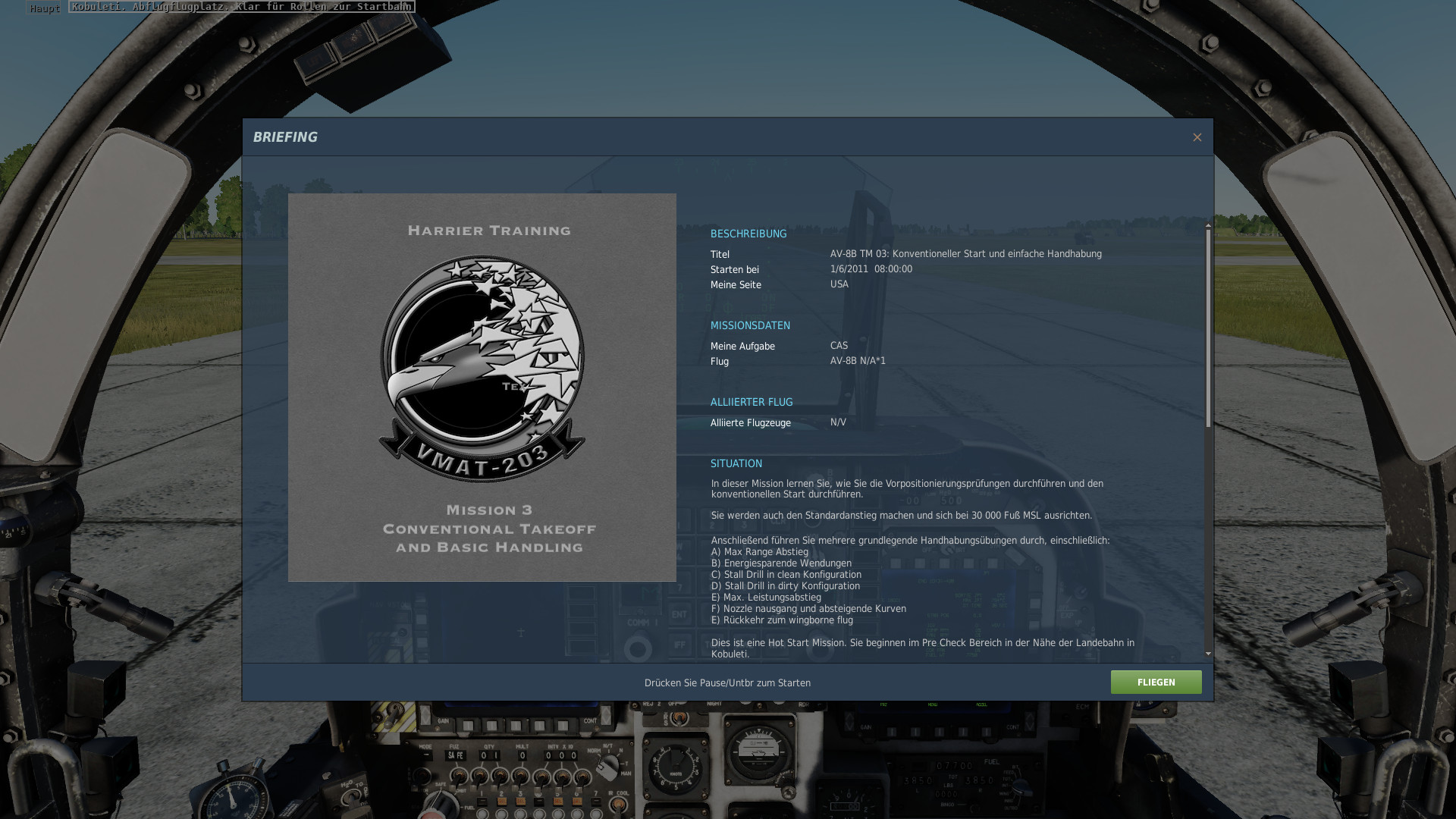
Task: Click the scroll-down arrow of briefing text
Action: (1208, 653)
